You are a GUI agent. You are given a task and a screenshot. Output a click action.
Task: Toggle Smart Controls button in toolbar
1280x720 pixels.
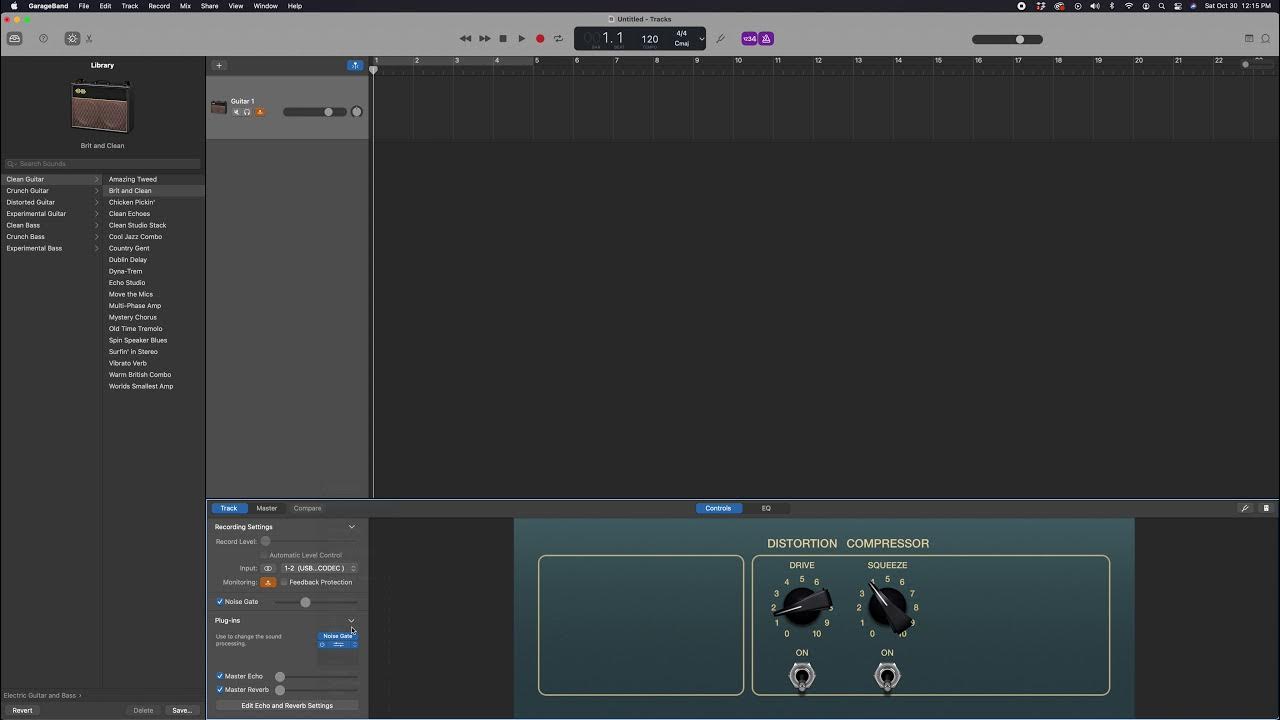72,39
